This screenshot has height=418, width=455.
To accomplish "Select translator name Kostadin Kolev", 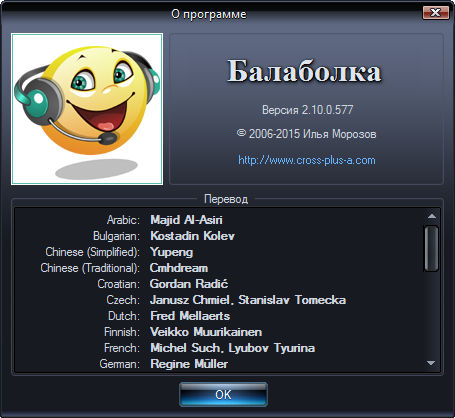I will coord(192,236).
